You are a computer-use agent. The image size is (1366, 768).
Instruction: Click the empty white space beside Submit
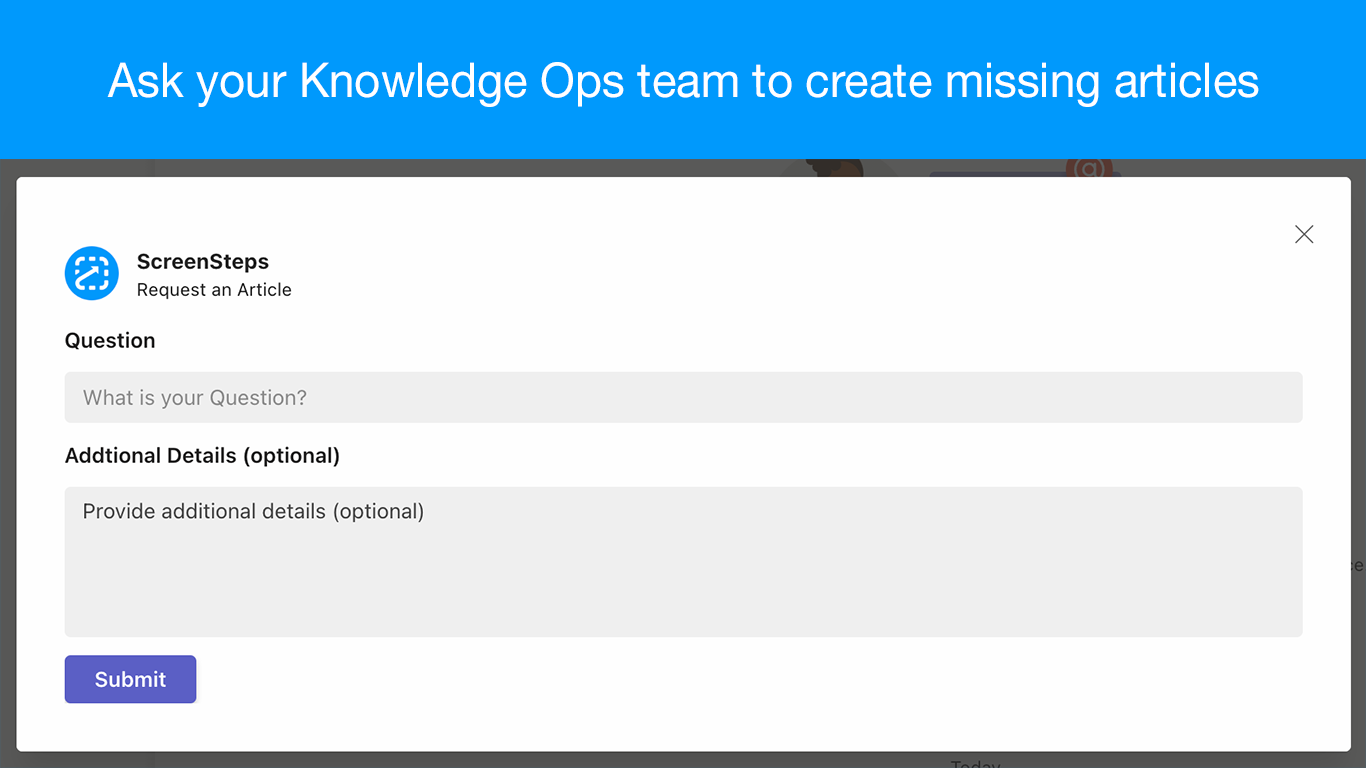click(x=700, y=680)
